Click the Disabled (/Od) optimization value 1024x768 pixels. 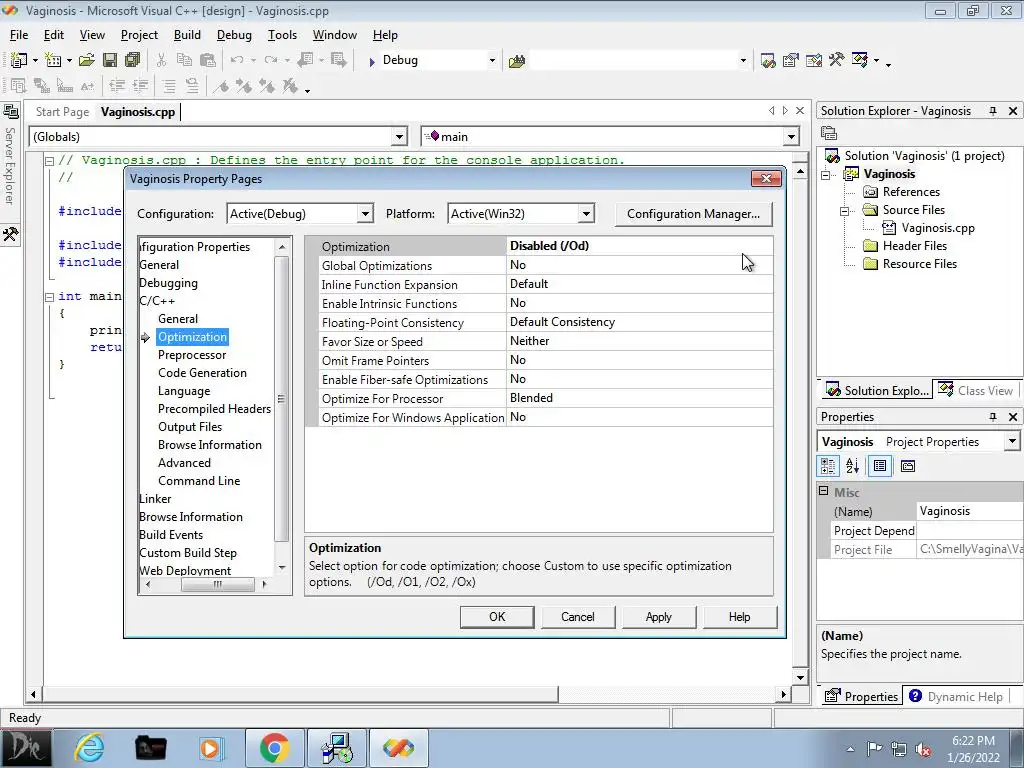tap(549, 246)
